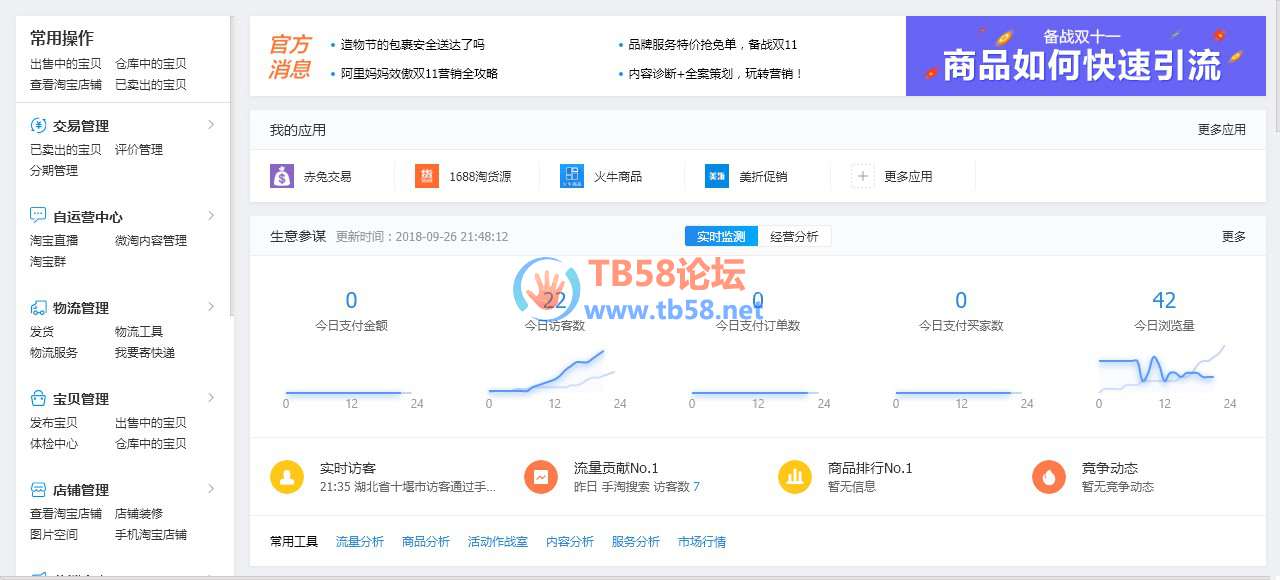Open news link 造物节的包裹安全送达了吗

point(413,44)
